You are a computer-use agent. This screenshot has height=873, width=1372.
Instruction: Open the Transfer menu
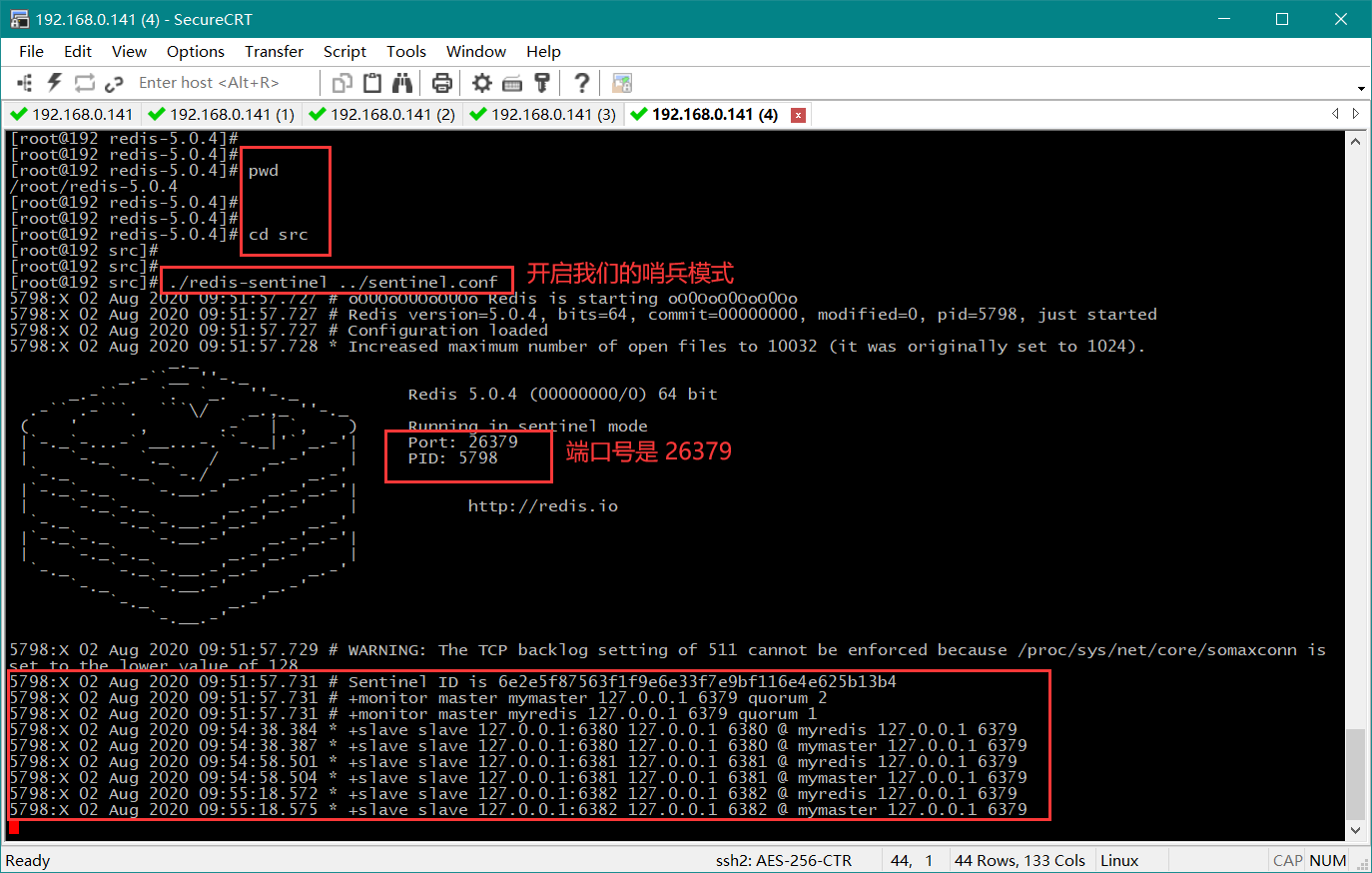point(274,51)
